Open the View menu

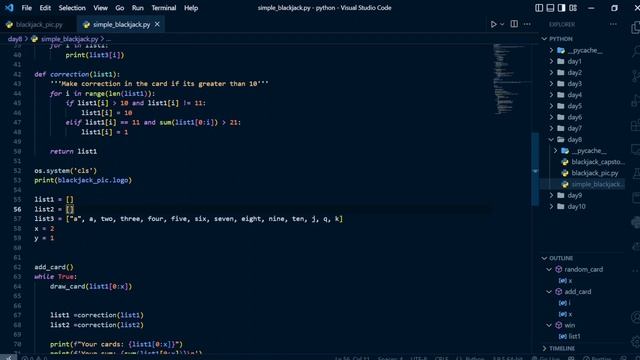[x=100, y=8]
